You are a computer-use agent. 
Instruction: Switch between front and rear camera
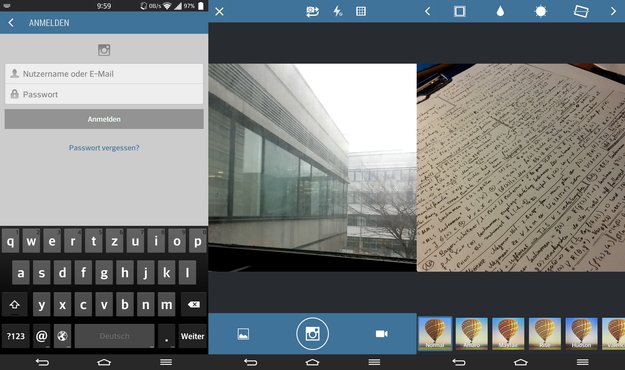312,11
